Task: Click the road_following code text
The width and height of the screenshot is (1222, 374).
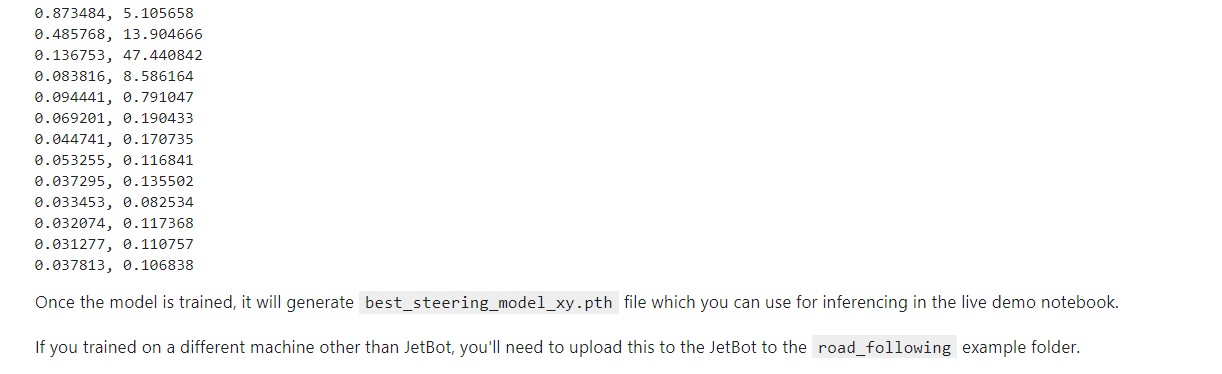Action: click(884, 348)
